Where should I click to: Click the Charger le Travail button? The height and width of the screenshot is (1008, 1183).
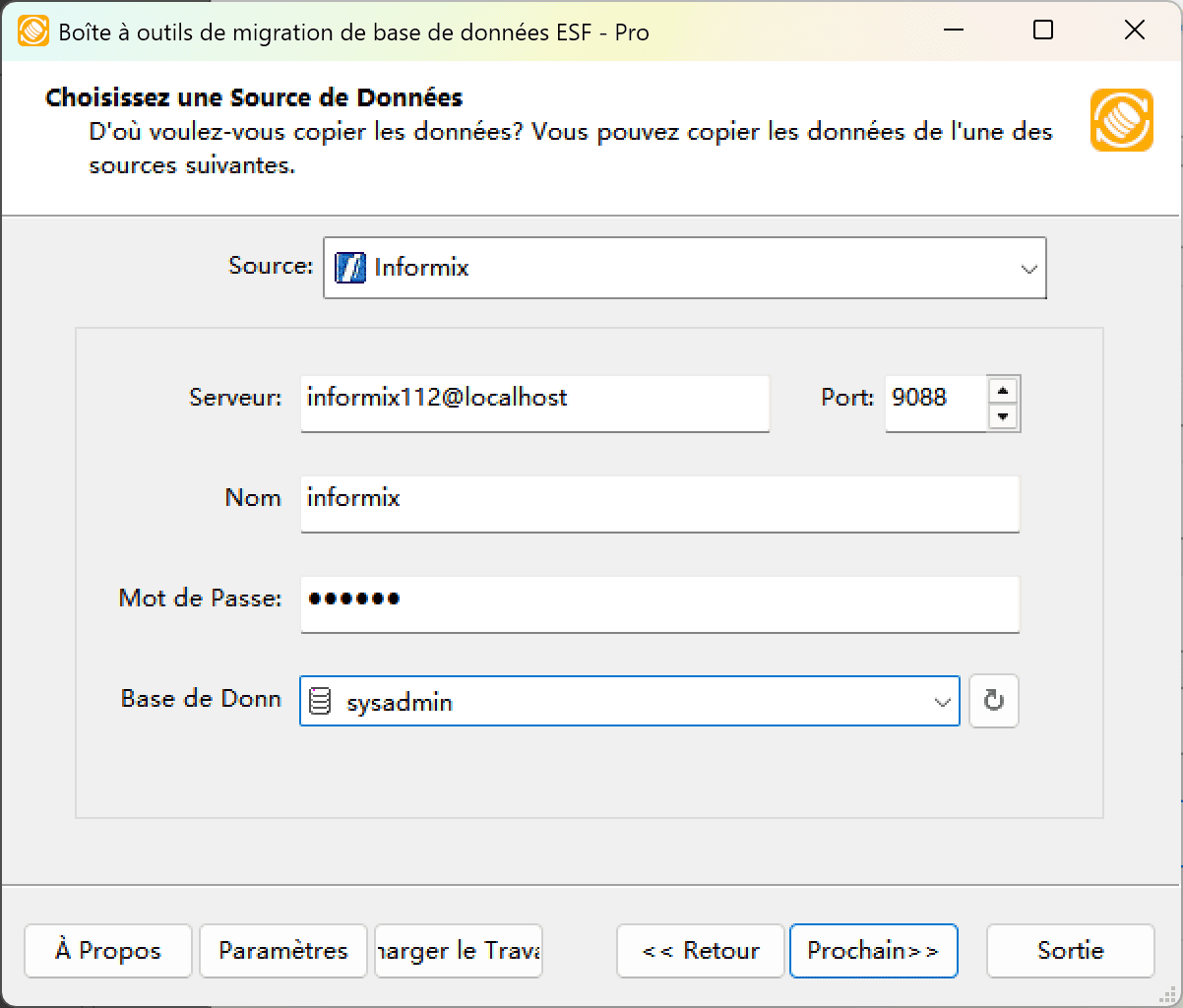(458, 951)
